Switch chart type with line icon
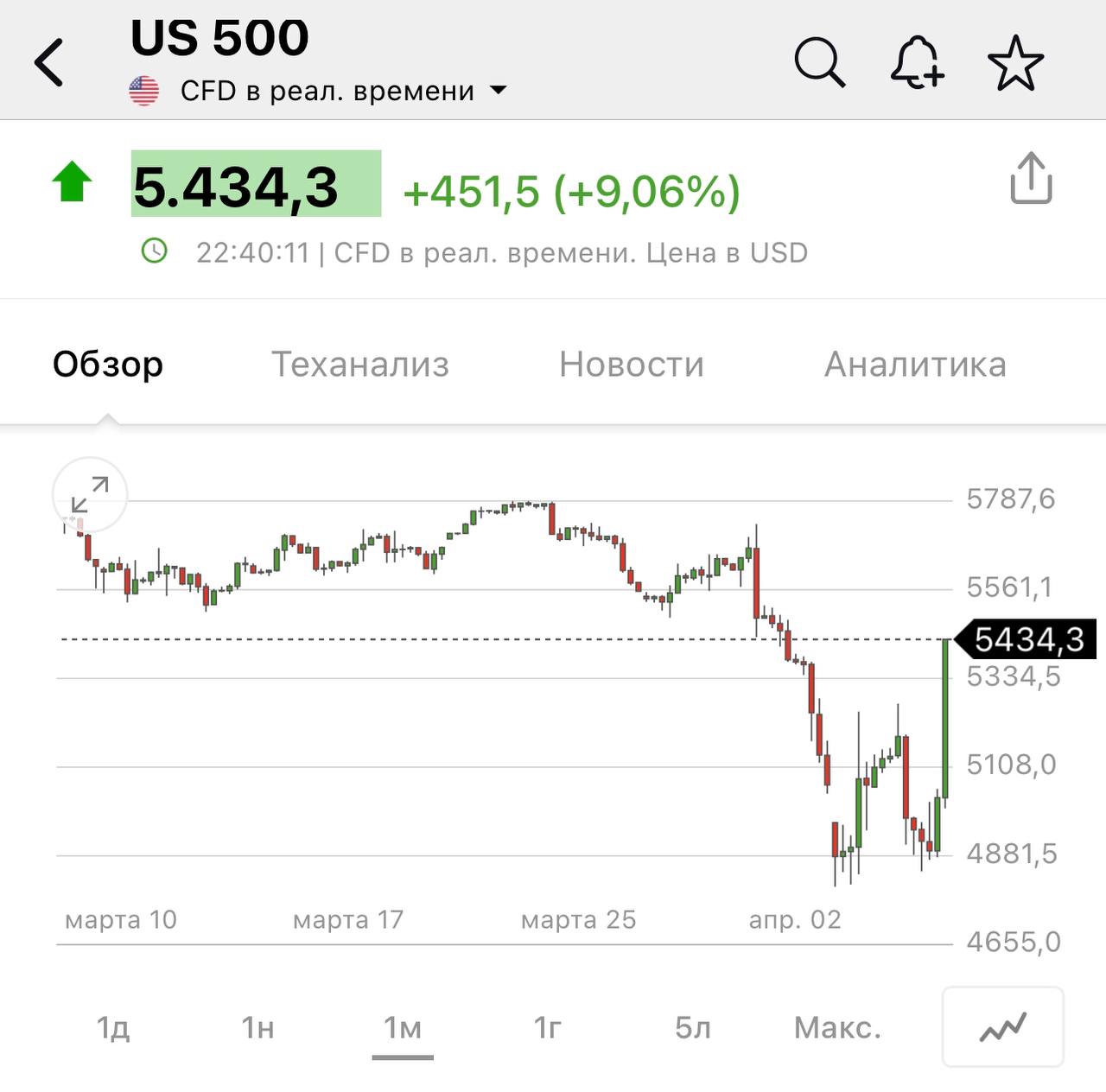The image size is (1106, 1092). click(x=1002, y=1027)
